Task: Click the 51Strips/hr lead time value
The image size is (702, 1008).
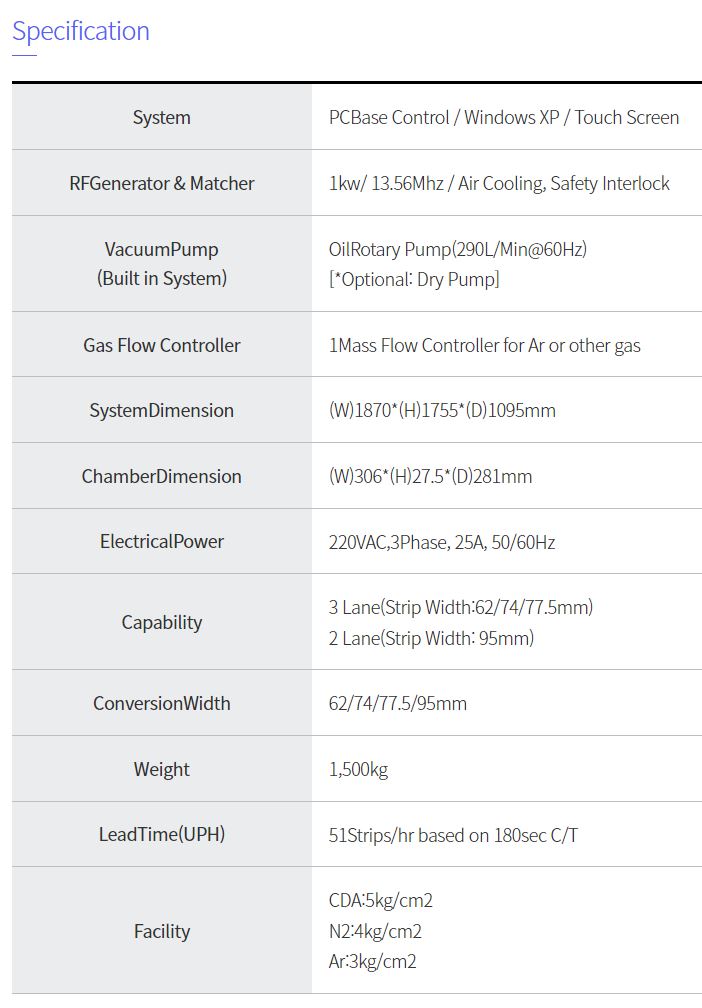Action: 452,834
